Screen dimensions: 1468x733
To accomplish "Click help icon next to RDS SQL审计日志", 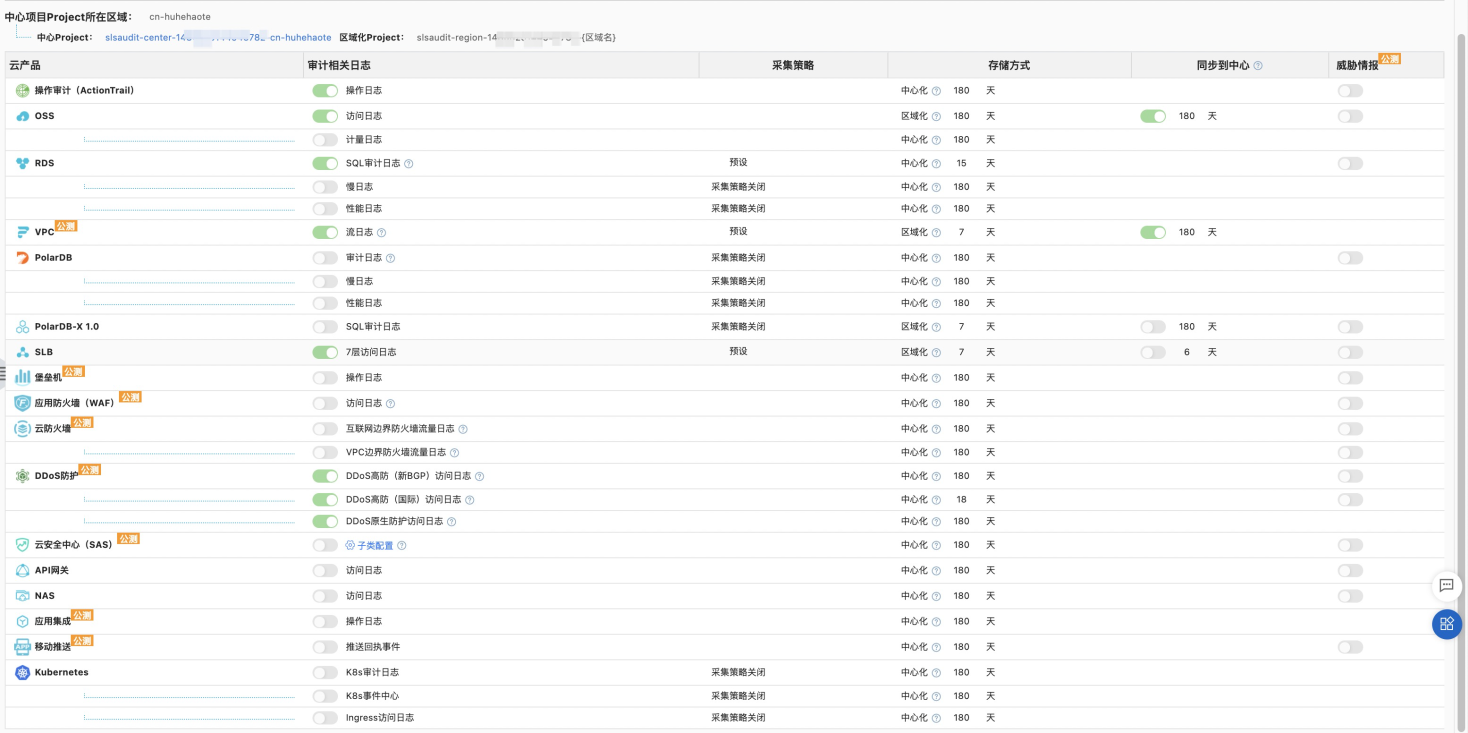I will pos(409,164).
